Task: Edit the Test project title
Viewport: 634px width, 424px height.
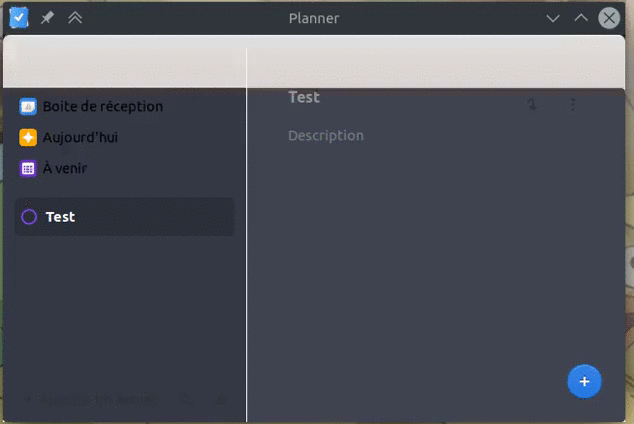Action: 304,97
